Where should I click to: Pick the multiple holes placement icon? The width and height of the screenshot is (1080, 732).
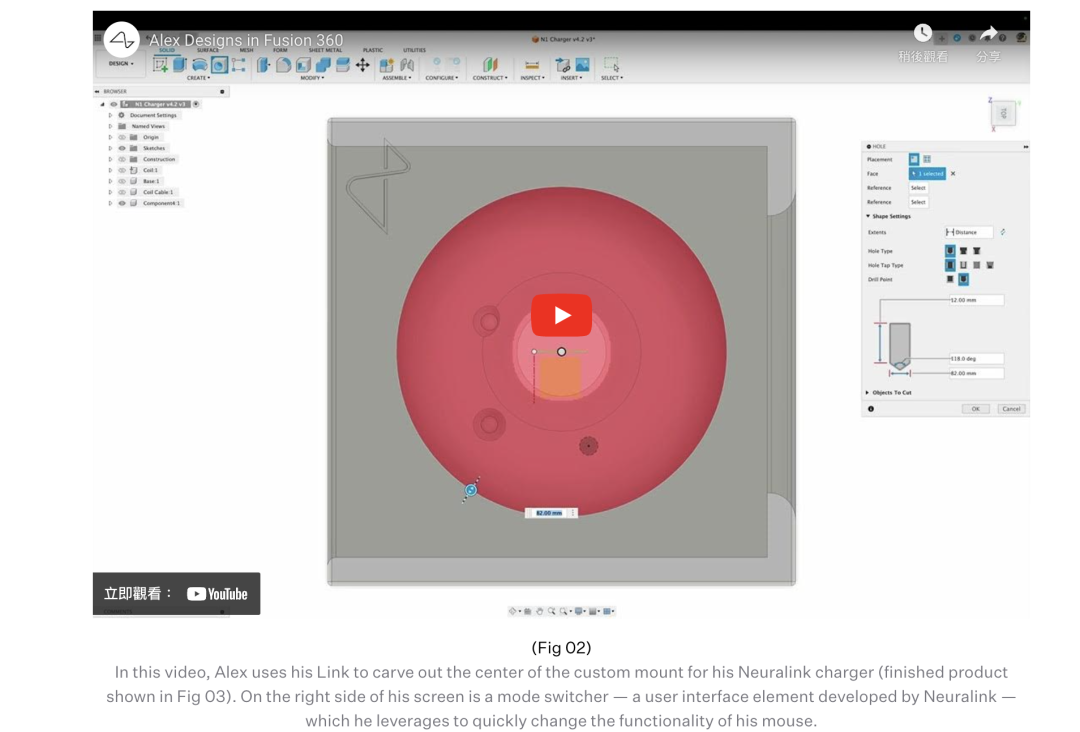click(927, 159)
